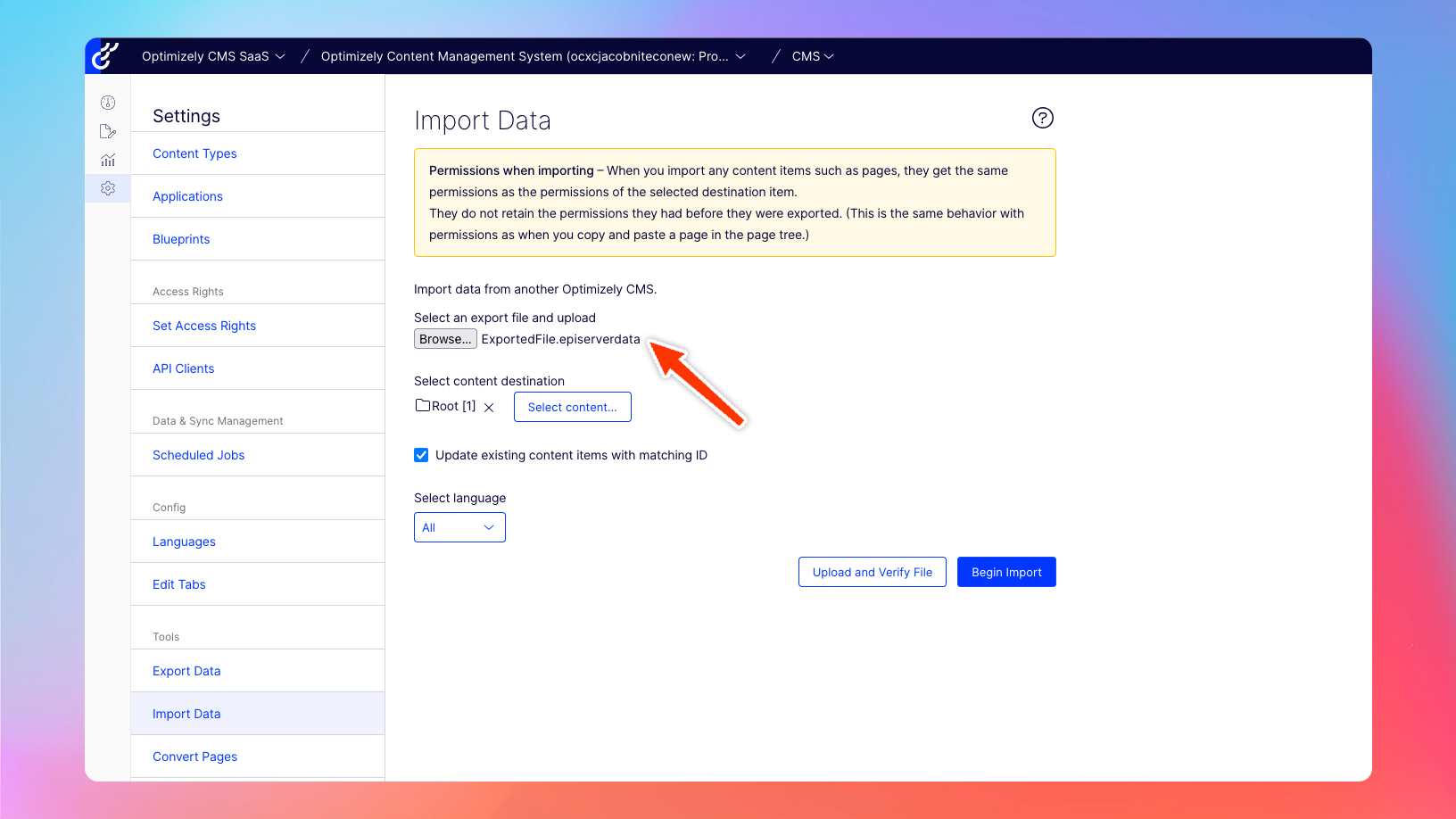Viewport: 1456px width, 819px height.
Task: Click the Select content... button
Action: click(x=573, y=407)
